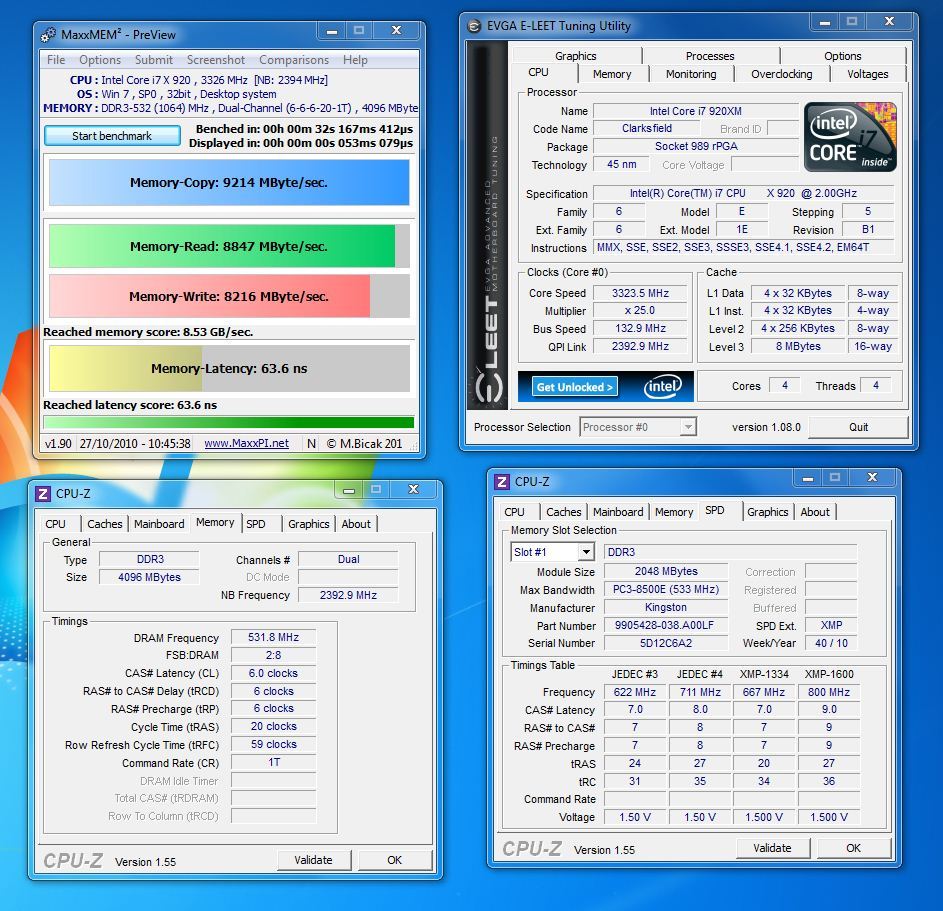Open SPD tab in CPU-Z Memory window
This screenshot has height=911, width=943.
point(256,524)
